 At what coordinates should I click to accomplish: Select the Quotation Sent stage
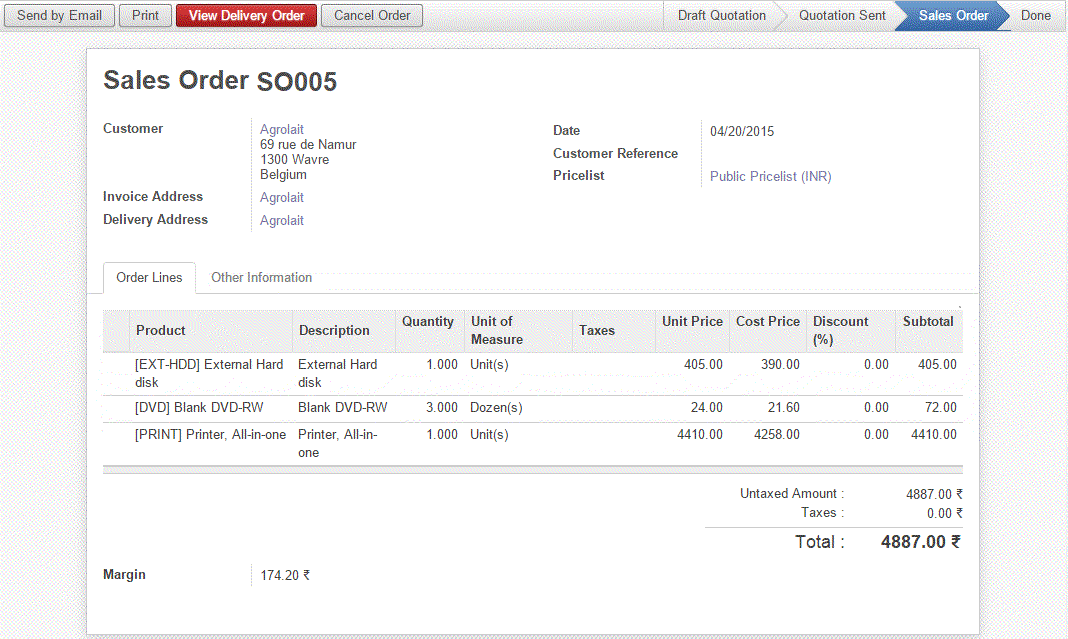[841, 15]
